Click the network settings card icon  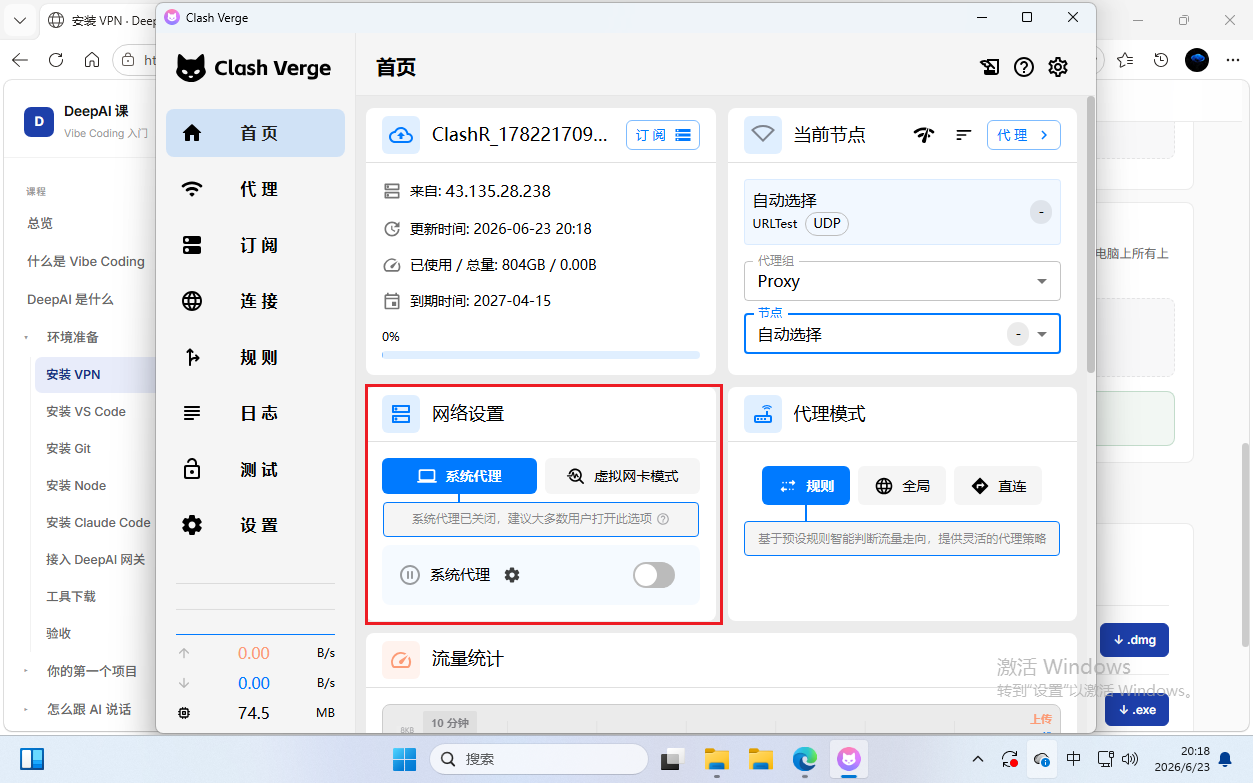click(401, 413)
